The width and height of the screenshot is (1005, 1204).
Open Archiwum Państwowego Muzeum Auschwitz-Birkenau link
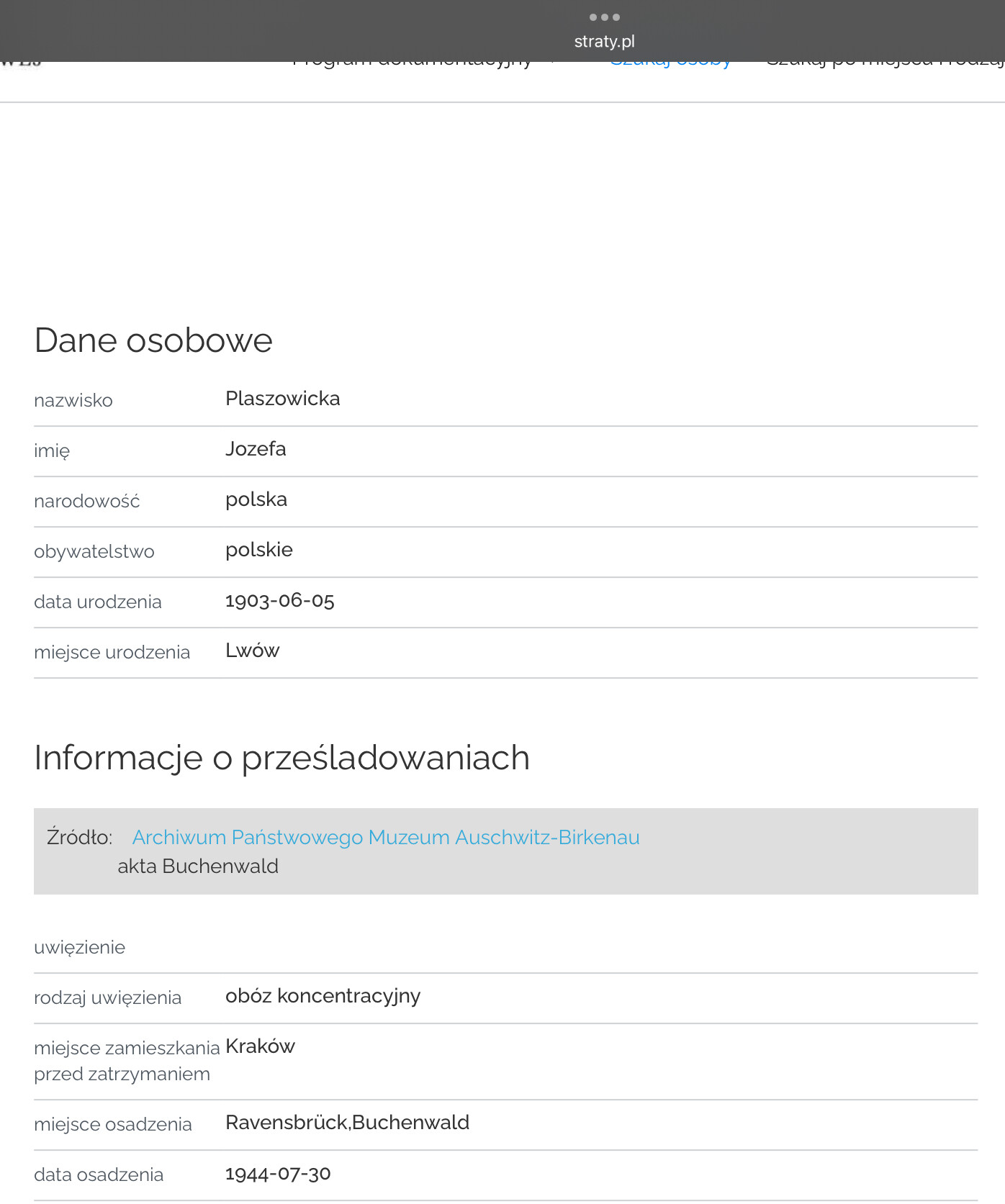pyautogui.click(x=386, y=838)
